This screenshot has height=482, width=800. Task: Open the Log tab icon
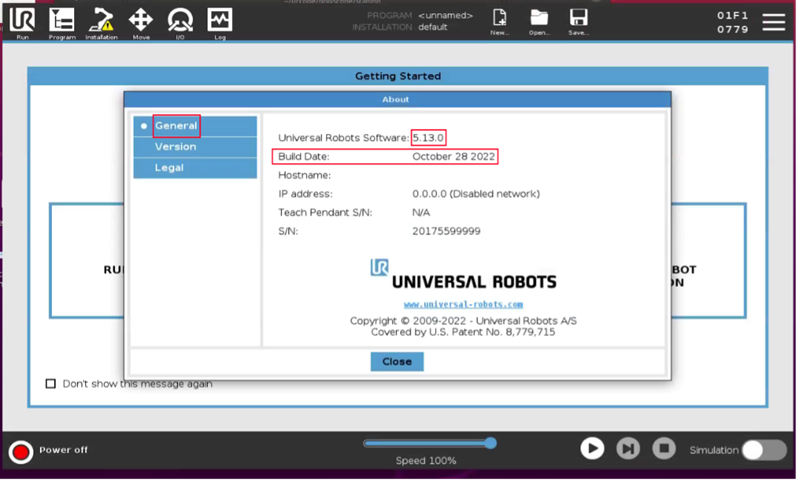click(x=219, y=21)
